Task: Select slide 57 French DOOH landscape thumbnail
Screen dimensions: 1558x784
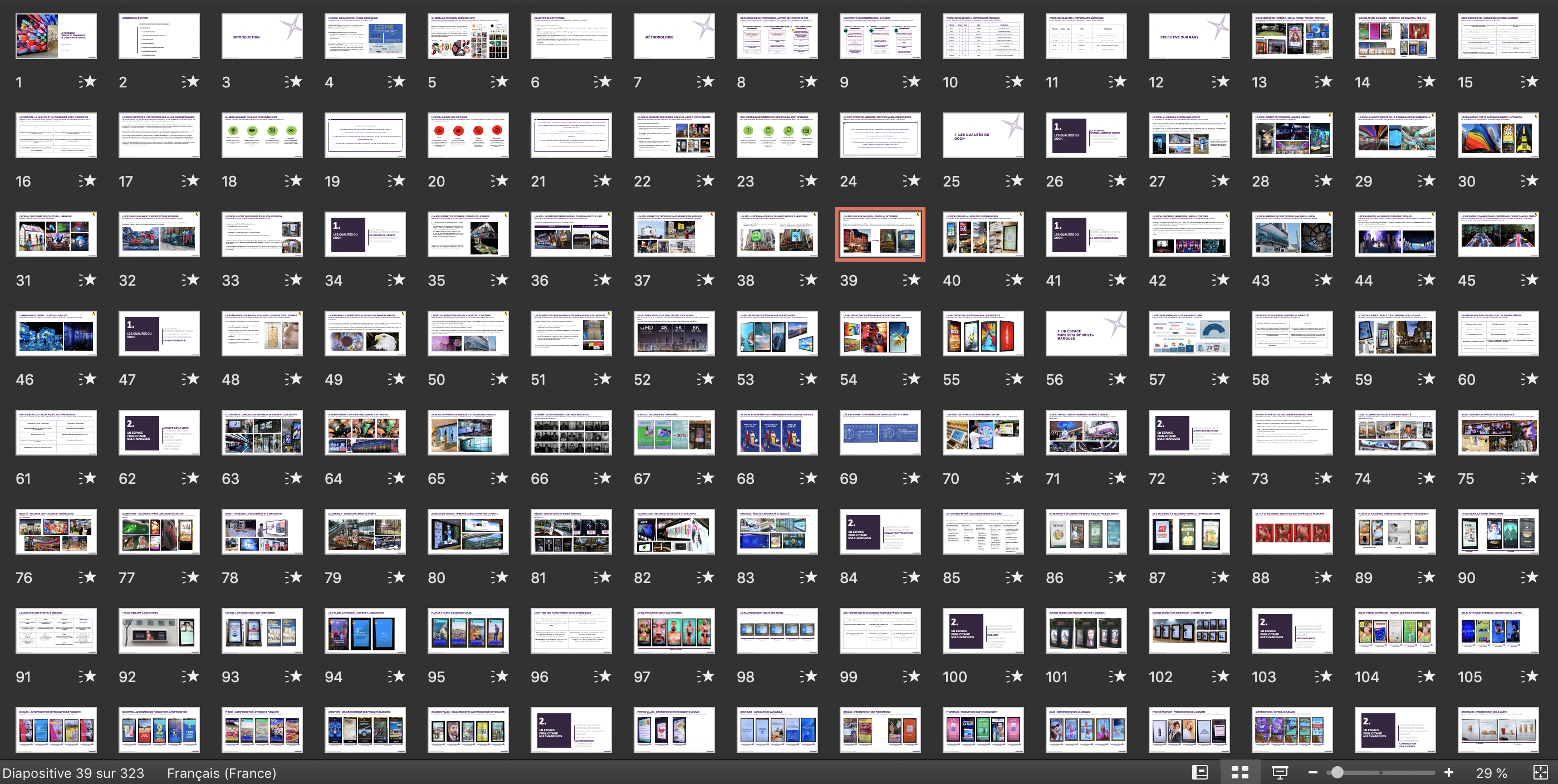Action: pos(1189,334)
